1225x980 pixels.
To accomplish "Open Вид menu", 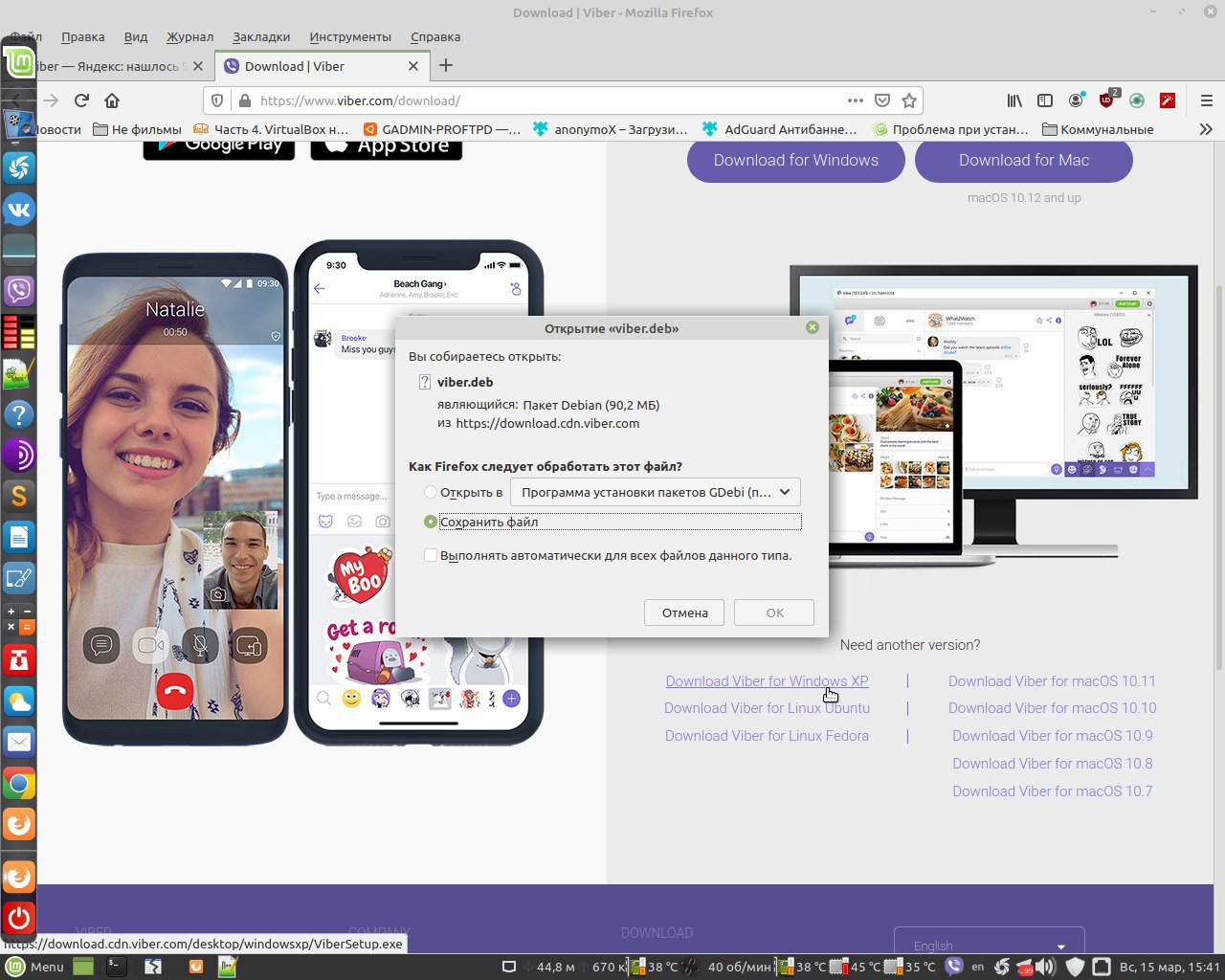I will click(x=136, y=36).
